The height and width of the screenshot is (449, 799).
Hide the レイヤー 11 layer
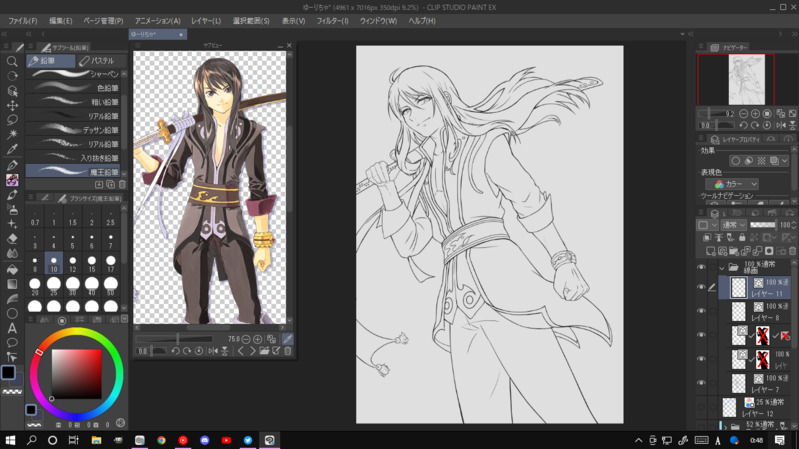coord(701,288)
